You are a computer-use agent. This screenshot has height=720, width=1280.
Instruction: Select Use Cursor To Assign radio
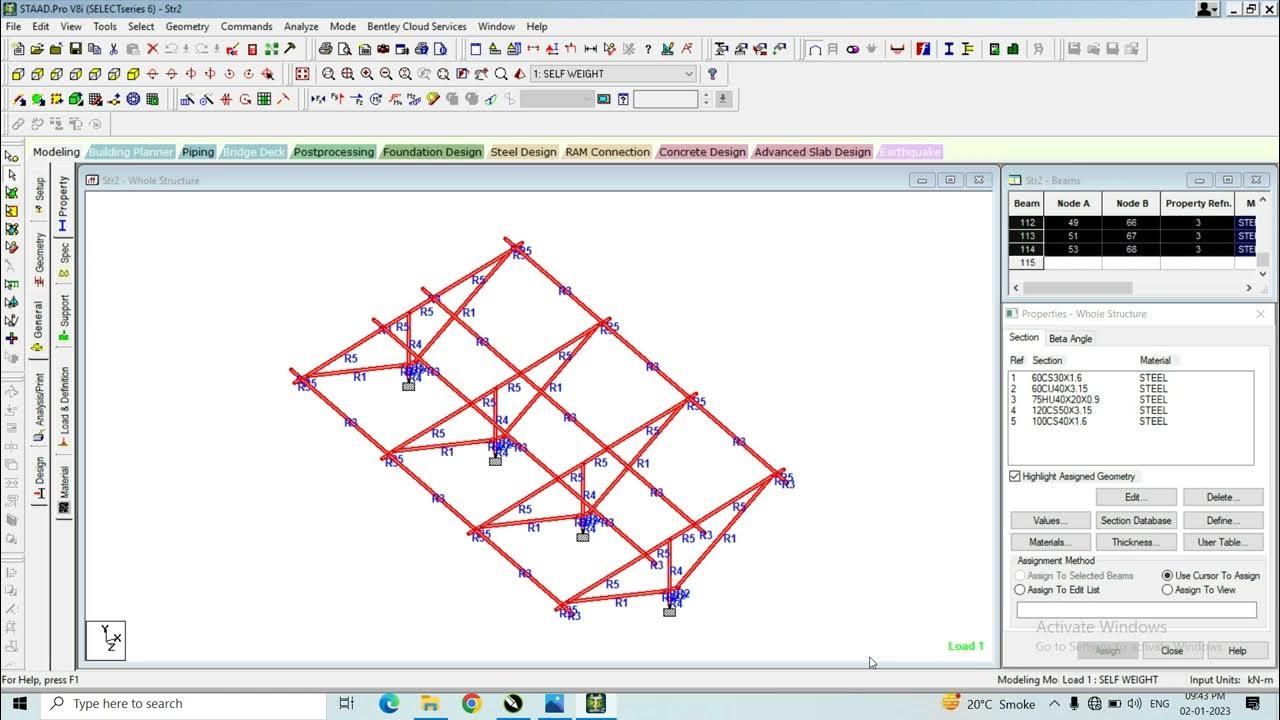click(x=1167, y=575)
